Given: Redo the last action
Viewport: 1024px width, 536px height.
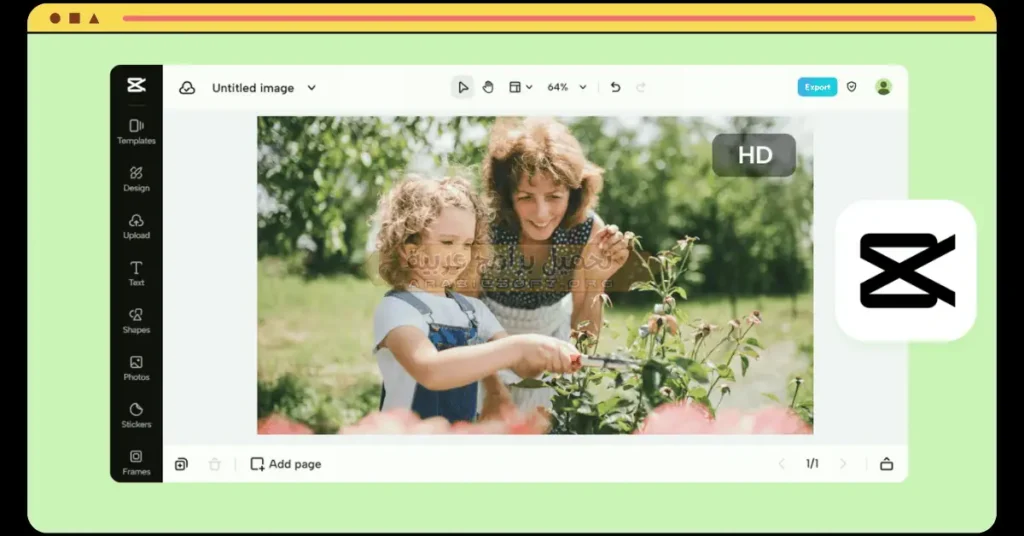Looking at the screenshot, I should 641,87.
